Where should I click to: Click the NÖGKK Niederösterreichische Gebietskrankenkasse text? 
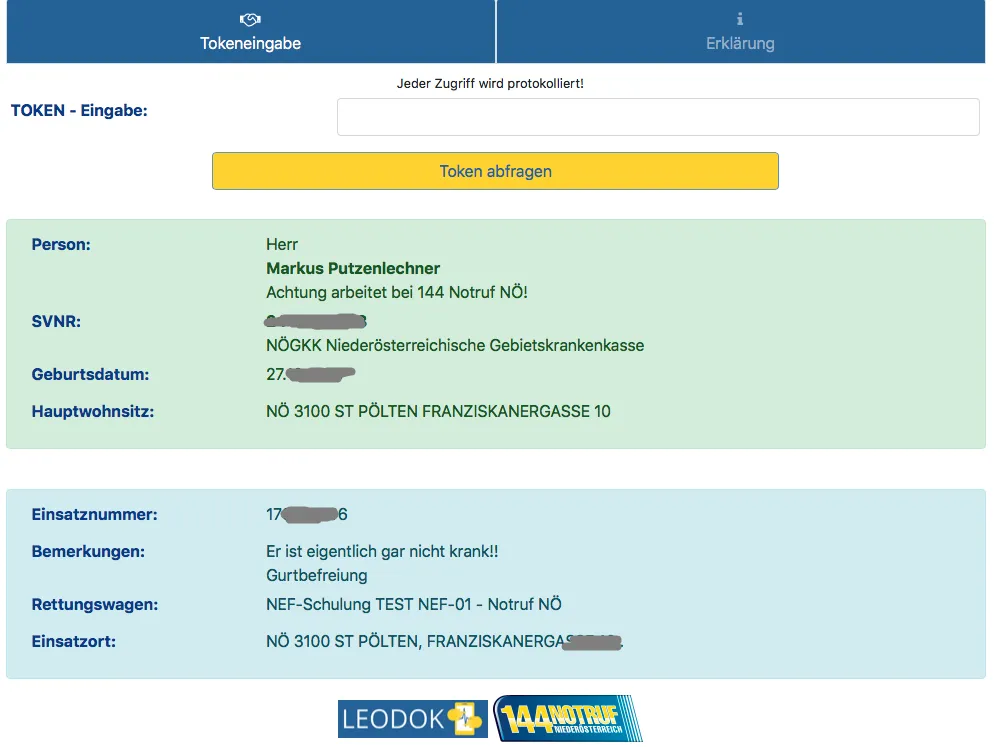(x=455, y=345)
